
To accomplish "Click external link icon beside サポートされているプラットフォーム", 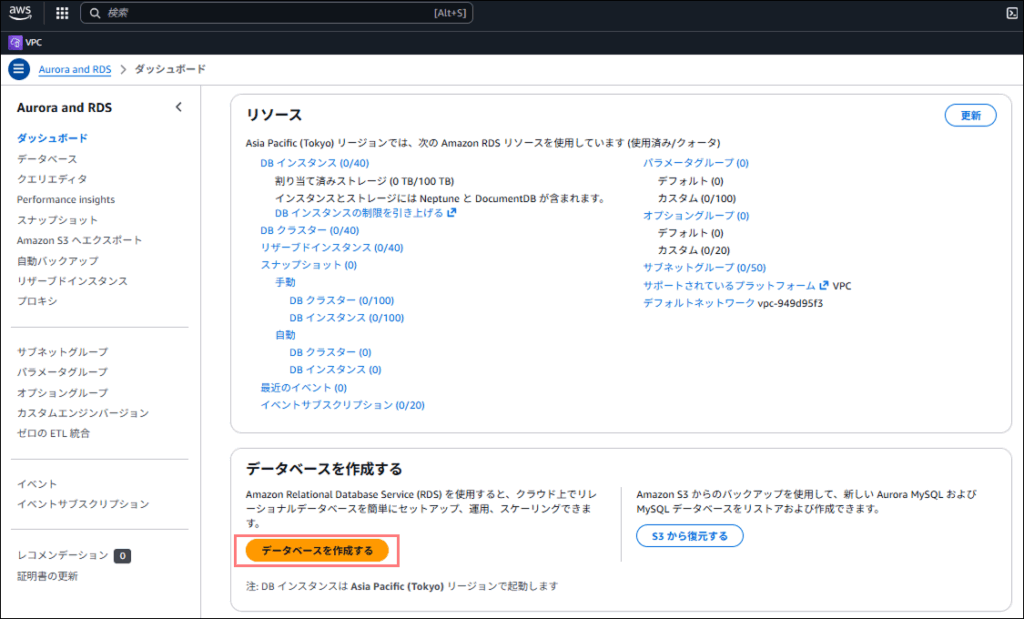I will coord(824,285).
